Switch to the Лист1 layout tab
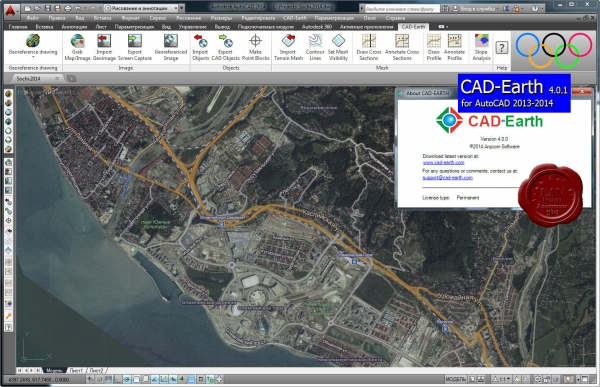Image resolution: width=600 pixels, height=387 pixels. click(x=76, y=371)
